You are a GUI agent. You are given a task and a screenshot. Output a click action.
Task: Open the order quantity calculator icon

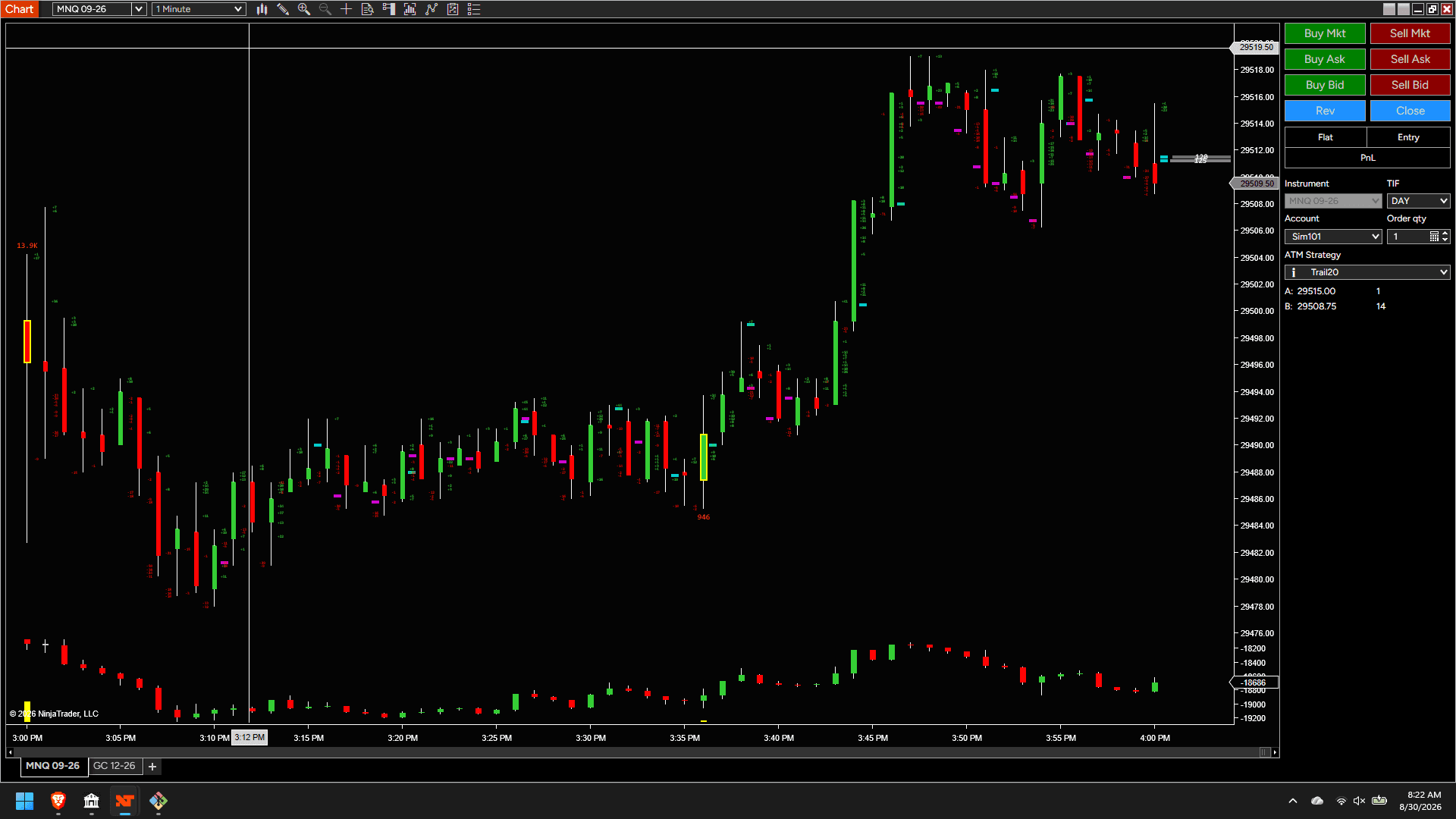(1434, 237)
